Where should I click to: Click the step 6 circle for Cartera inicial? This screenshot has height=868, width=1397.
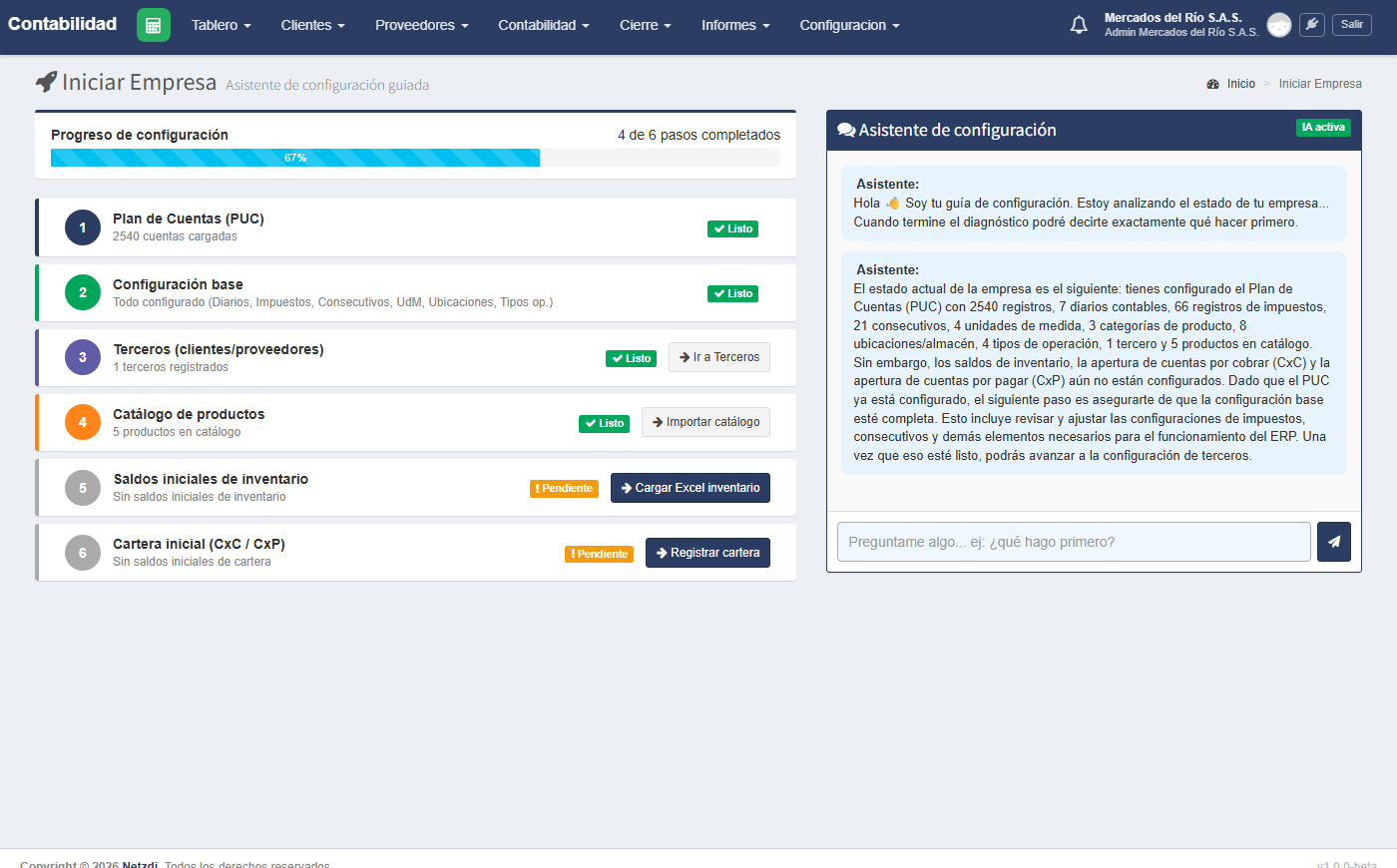(x=83, y=553)
